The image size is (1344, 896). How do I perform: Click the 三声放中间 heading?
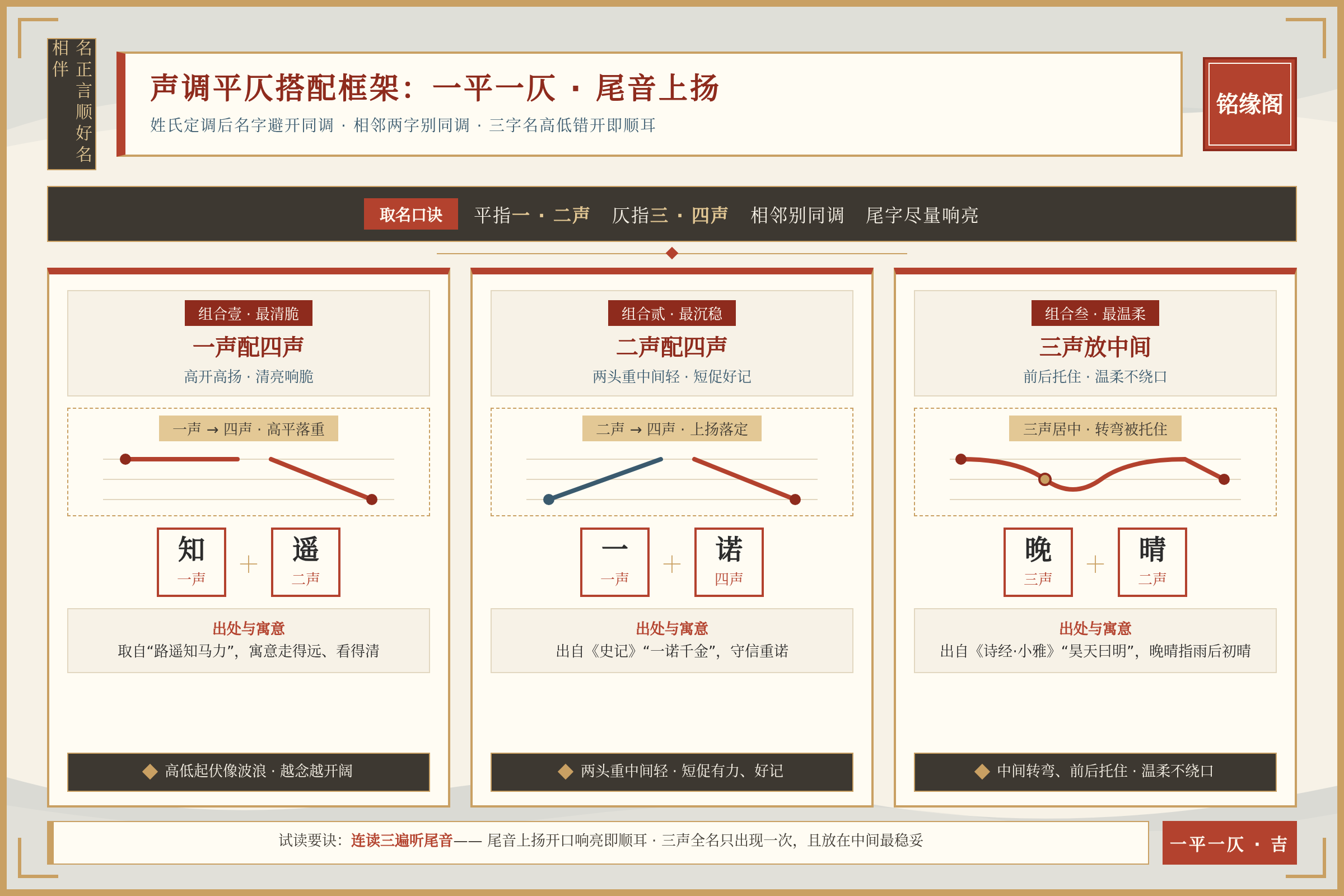tap(1095, 347)
